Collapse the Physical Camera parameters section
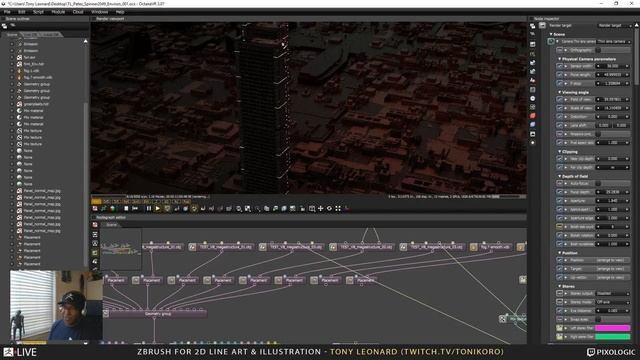This screenshot has height=360, width=640. point(560,59)
